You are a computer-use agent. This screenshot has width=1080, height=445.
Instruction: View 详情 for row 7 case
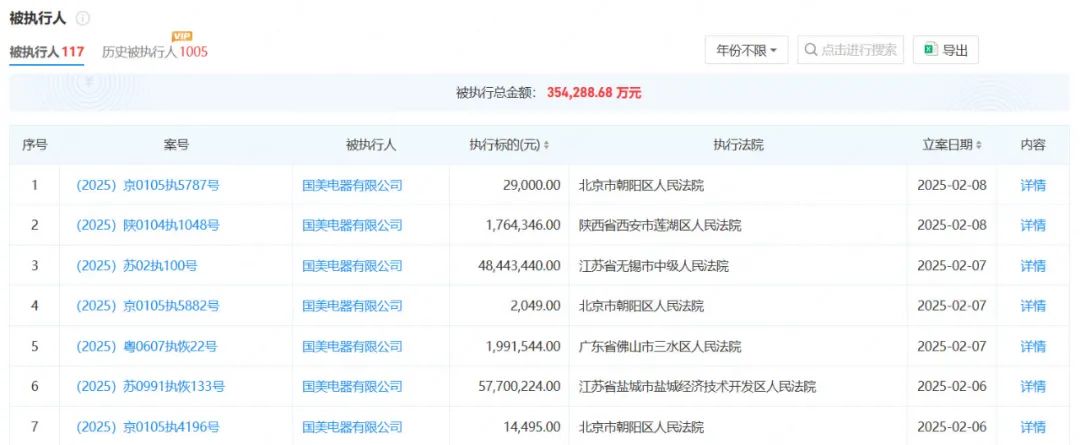(1032, 427)
